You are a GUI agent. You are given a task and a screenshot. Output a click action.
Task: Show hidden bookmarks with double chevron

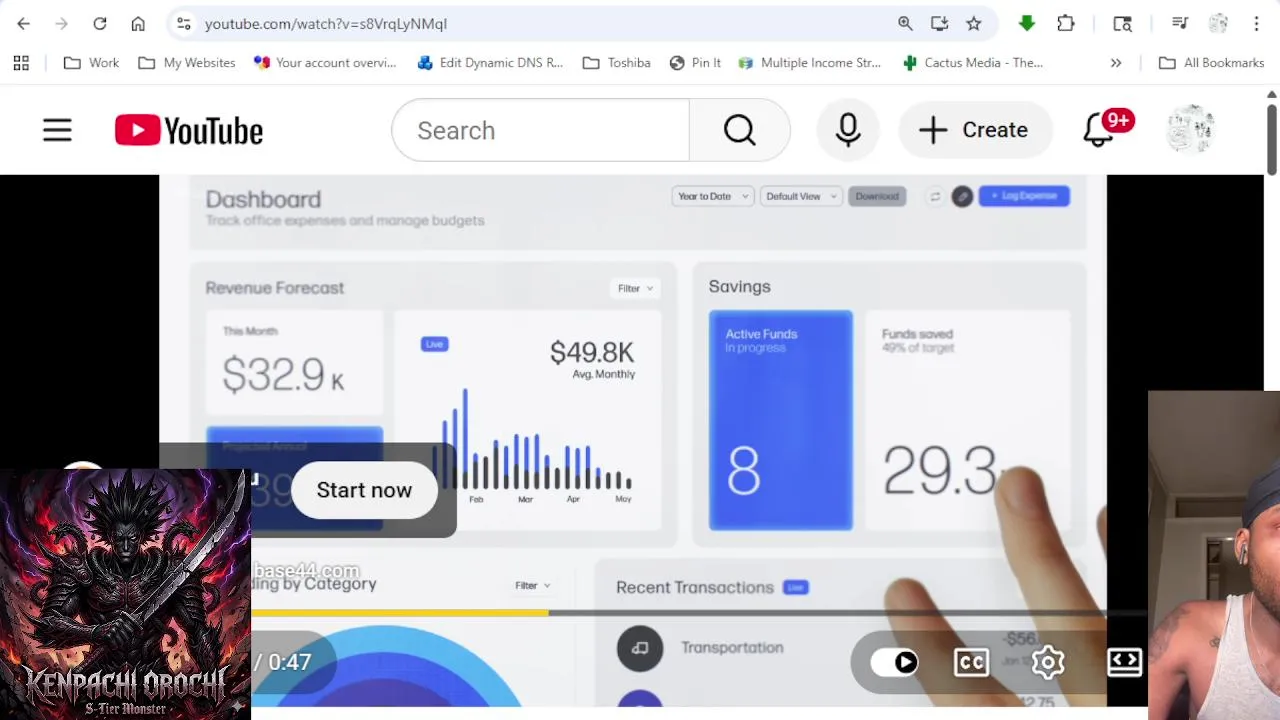point(1116,62)
